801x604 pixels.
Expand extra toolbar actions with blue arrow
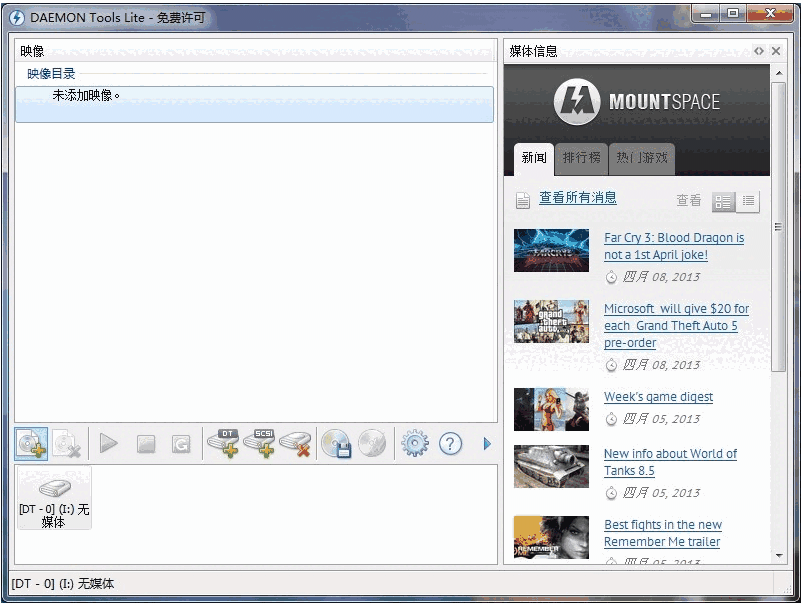point(488,443)
